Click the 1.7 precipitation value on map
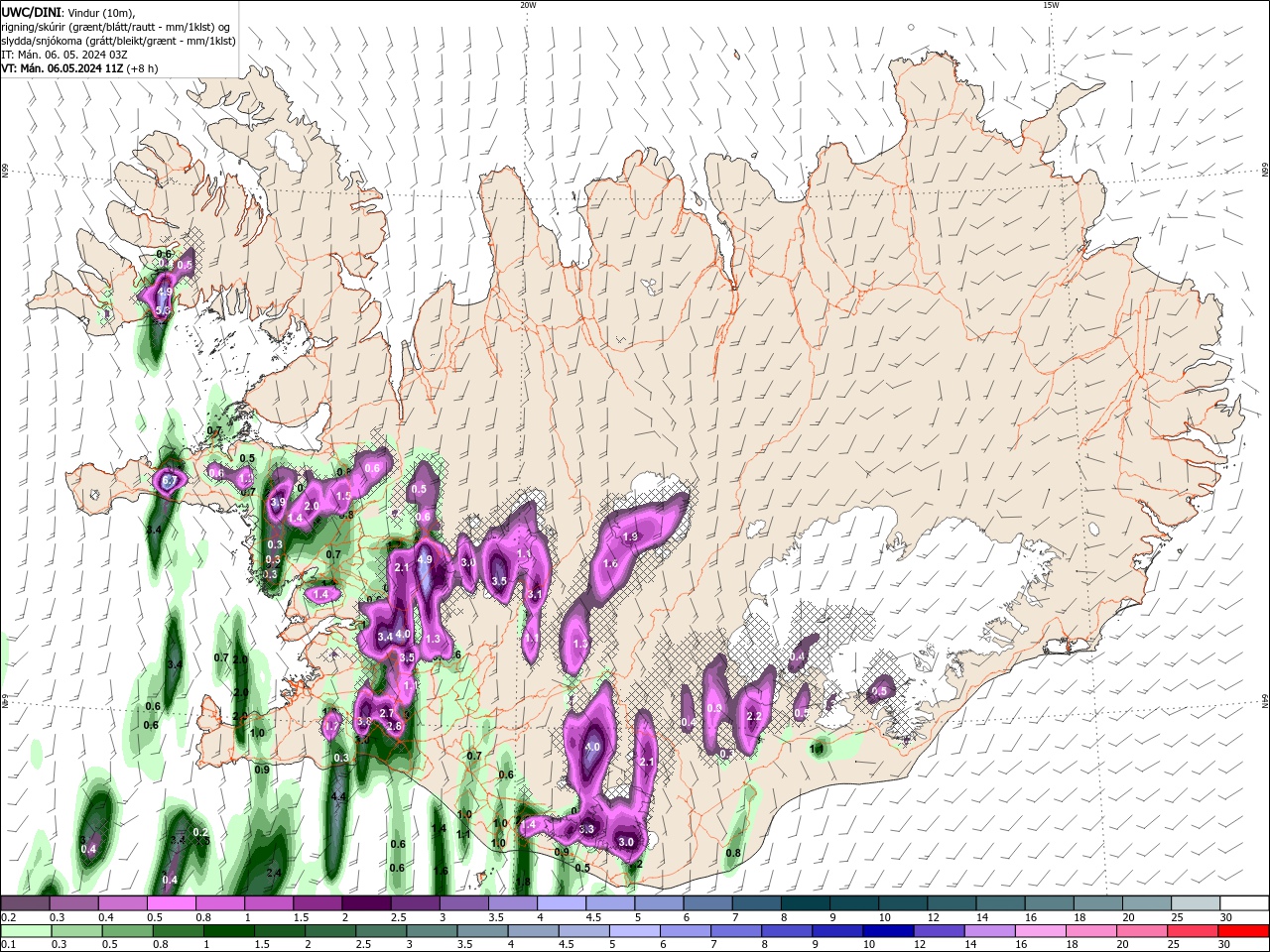 pyautogui.click(x=332, y=727)
